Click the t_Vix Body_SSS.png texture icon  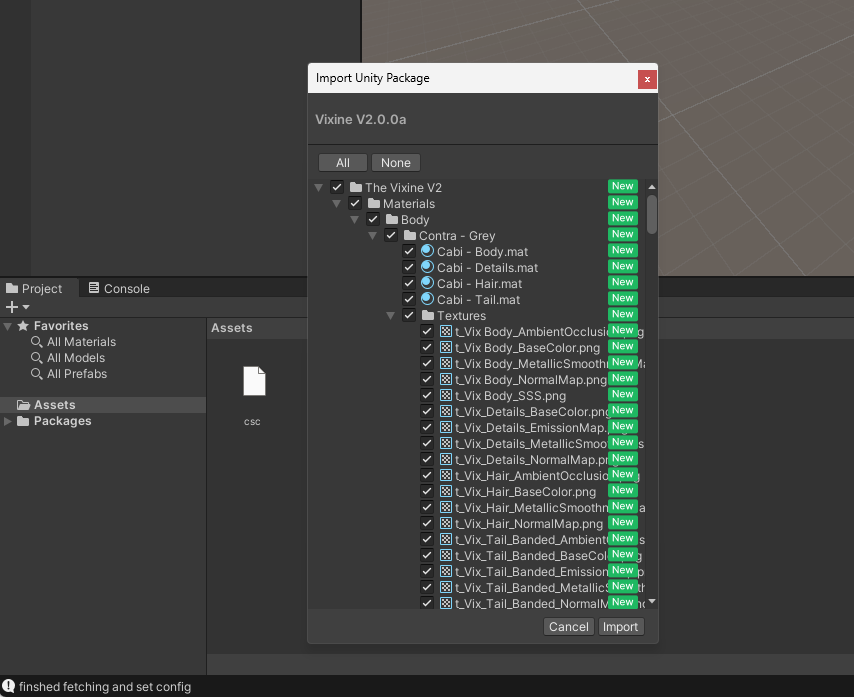pyautogui.click(x=445, y=396)
